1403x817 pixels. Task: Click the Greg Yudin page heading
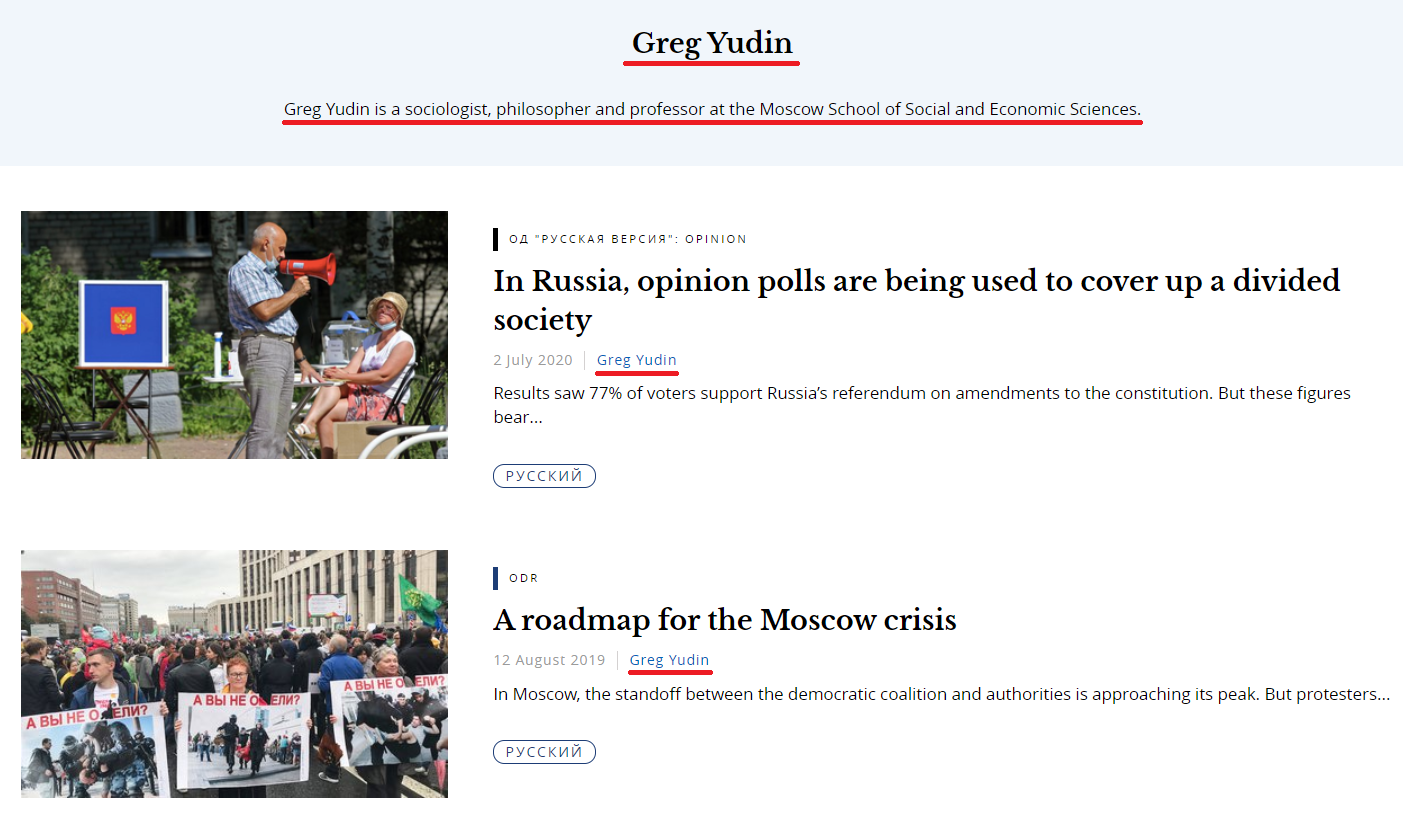coord(712,43)
